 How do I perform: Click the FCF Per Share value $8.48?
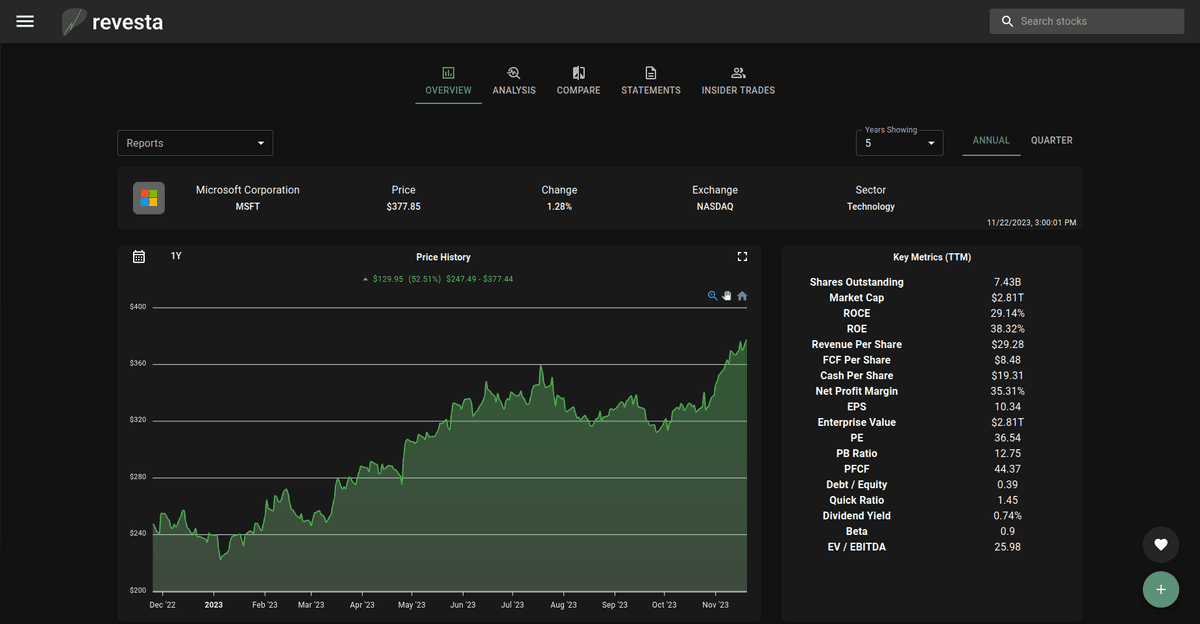point(1007,360)
